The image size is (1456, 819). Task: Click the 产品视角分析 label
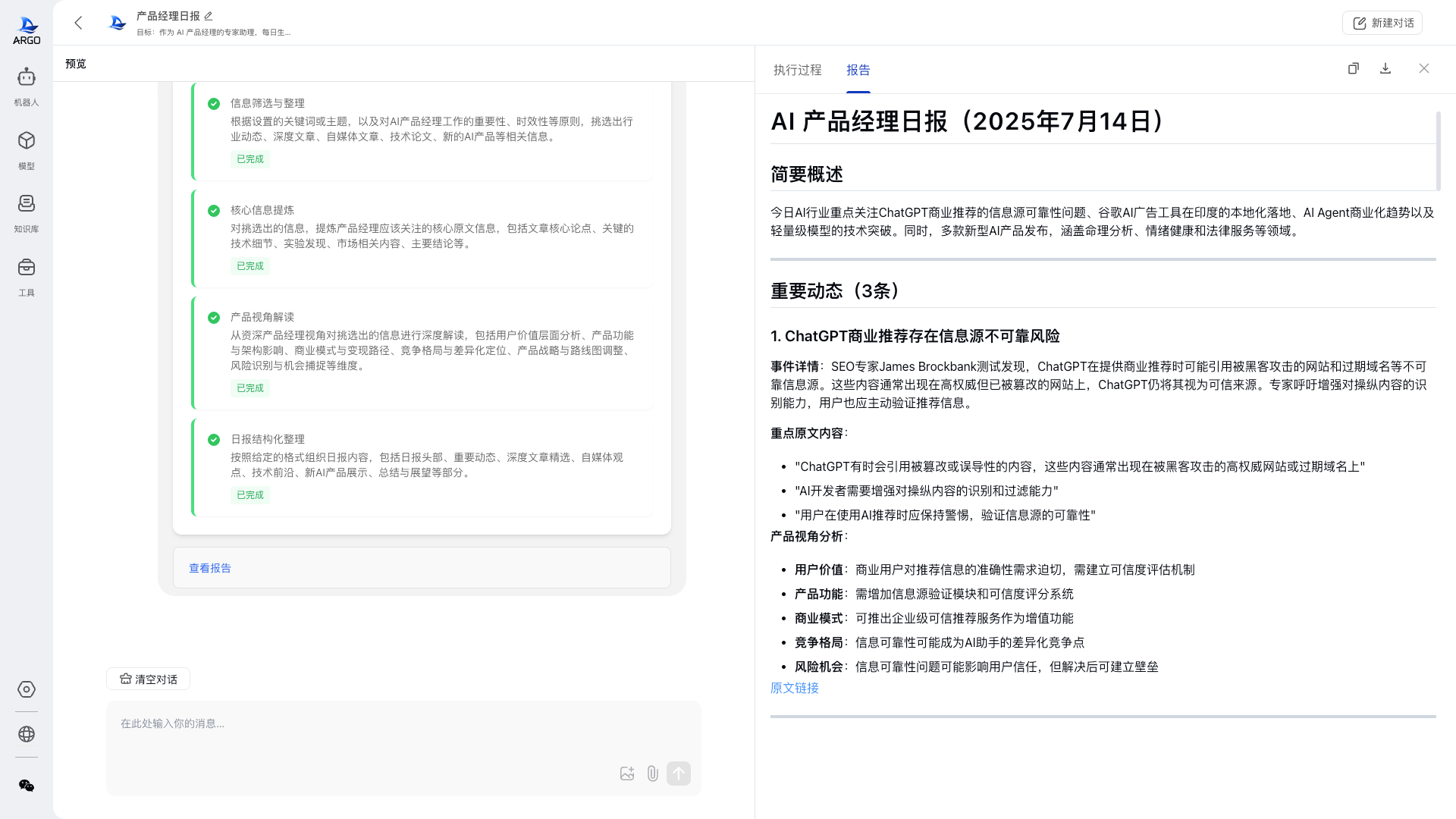809,536
